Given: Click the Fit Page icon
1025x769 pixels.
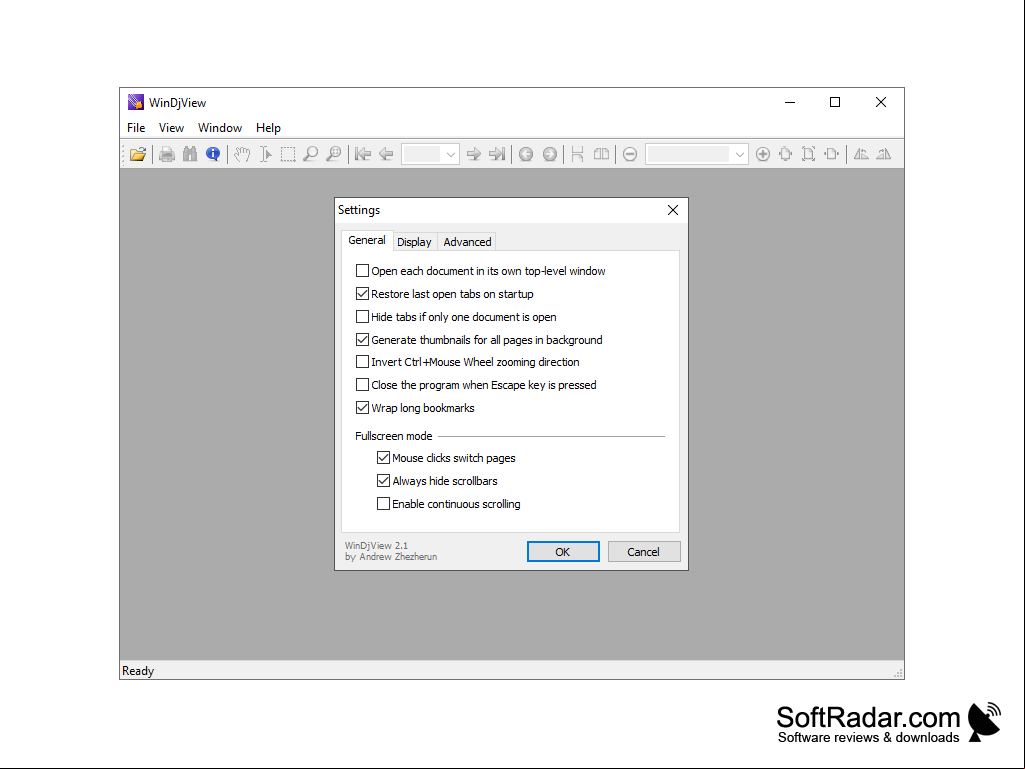Looking at the screenshot, I should pyautogui.click(x=809, y=154).
